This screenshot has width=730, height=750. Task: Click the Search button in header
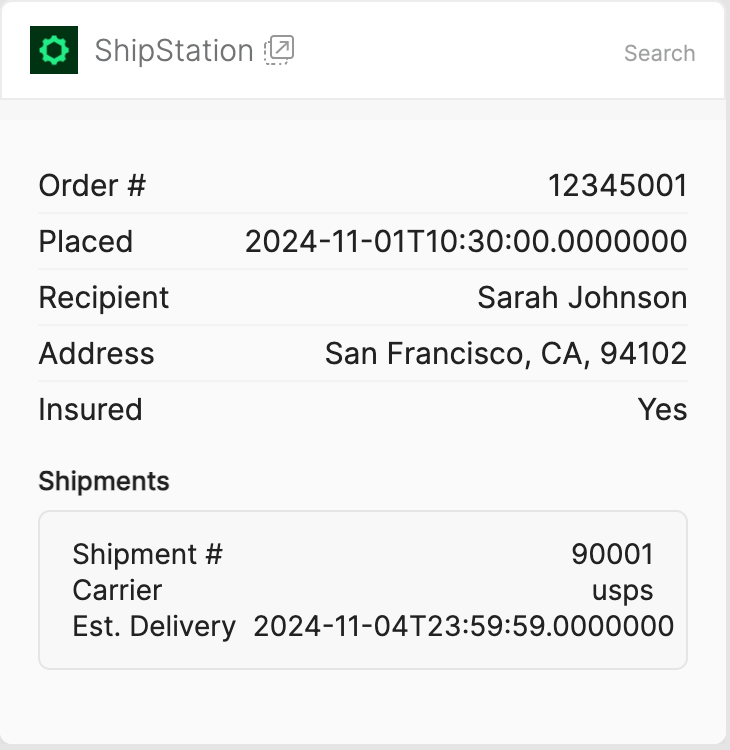pos(659,53)
